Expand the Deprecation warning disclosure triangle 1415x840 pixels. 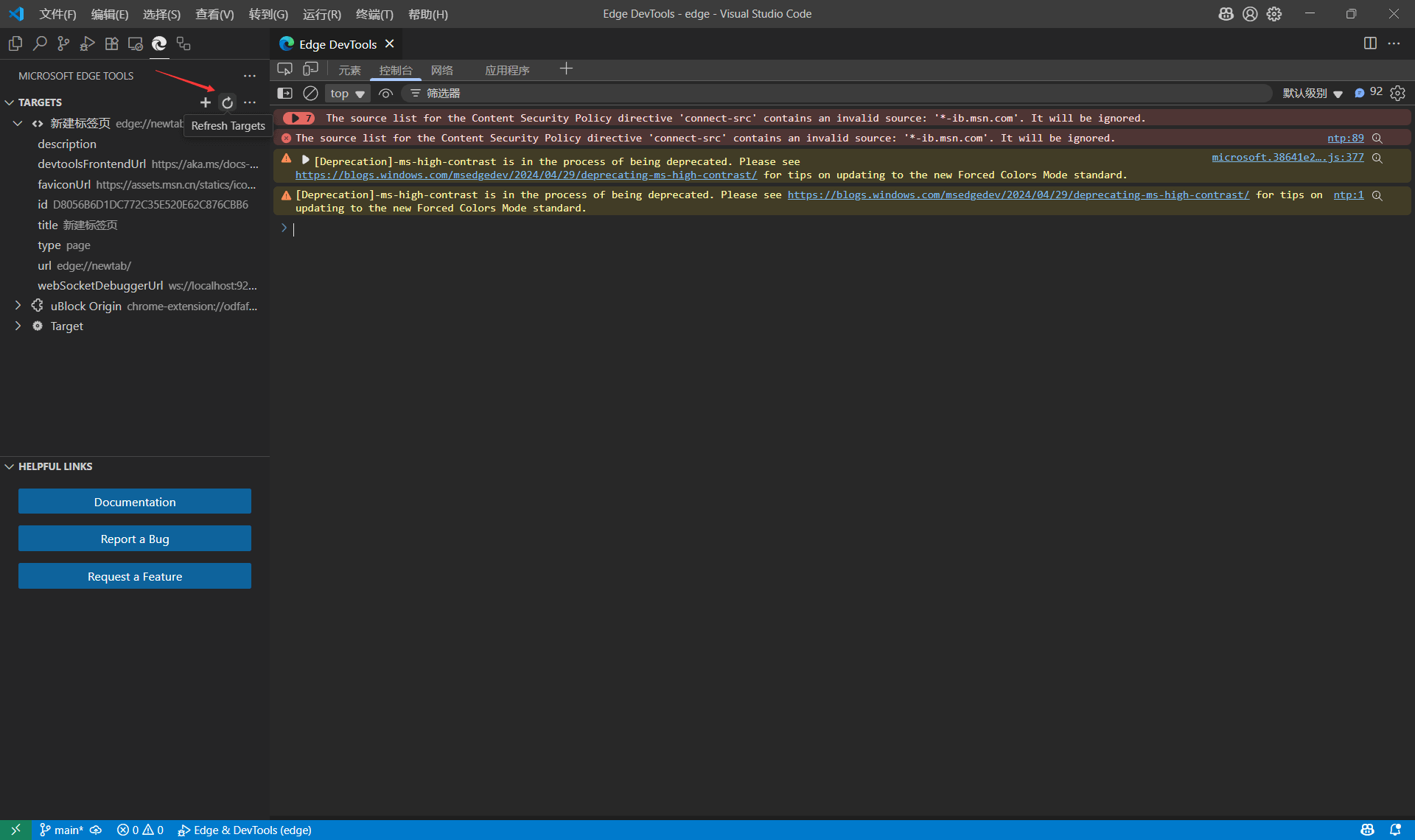pyautogui.click(x=305, y=160)
